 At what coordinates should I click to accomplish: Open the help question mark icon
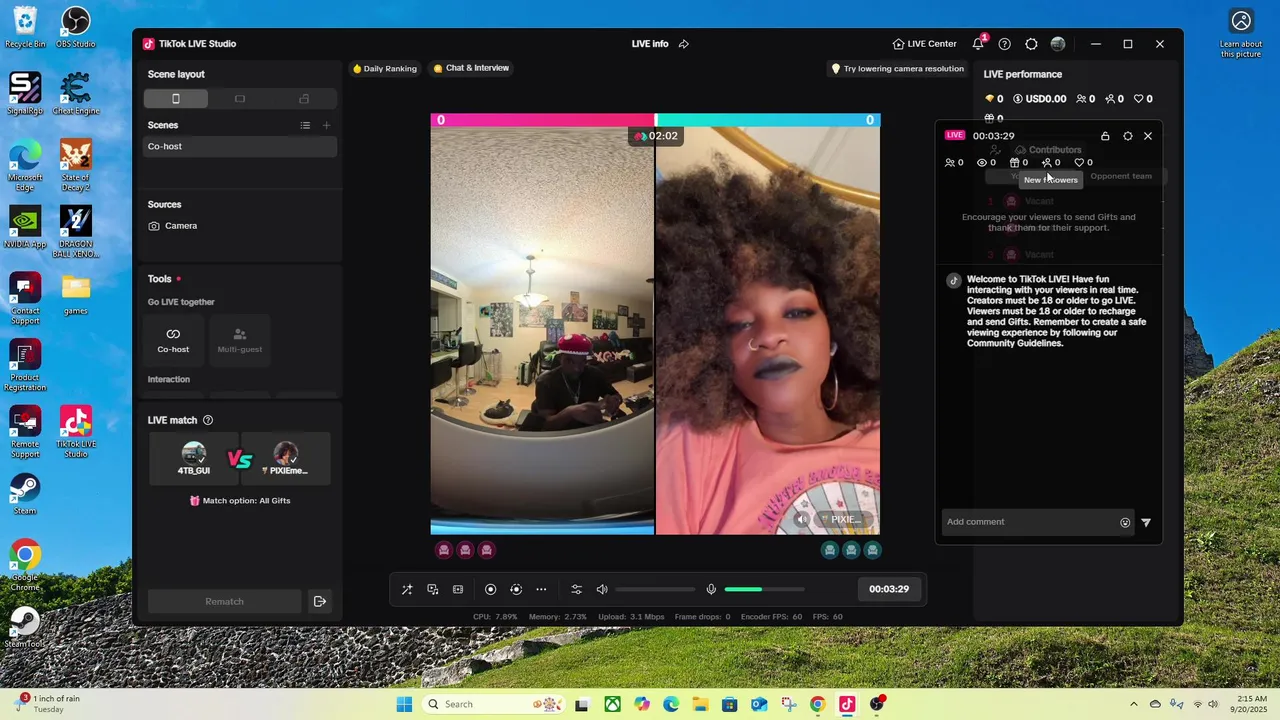(x=1005, y=44)
